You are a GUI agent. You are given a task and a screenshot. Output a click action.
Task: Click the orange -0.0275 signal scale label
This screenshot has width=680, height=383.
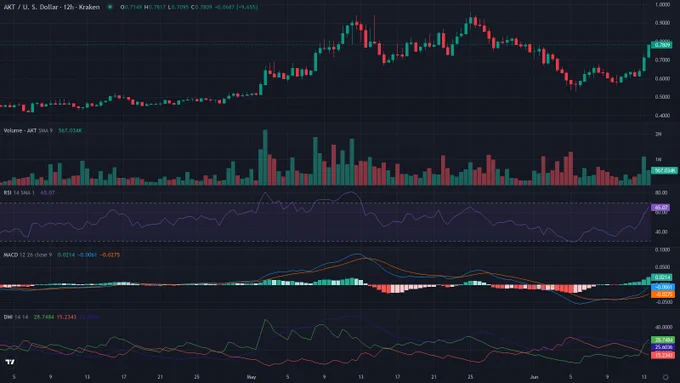[663, 295]
